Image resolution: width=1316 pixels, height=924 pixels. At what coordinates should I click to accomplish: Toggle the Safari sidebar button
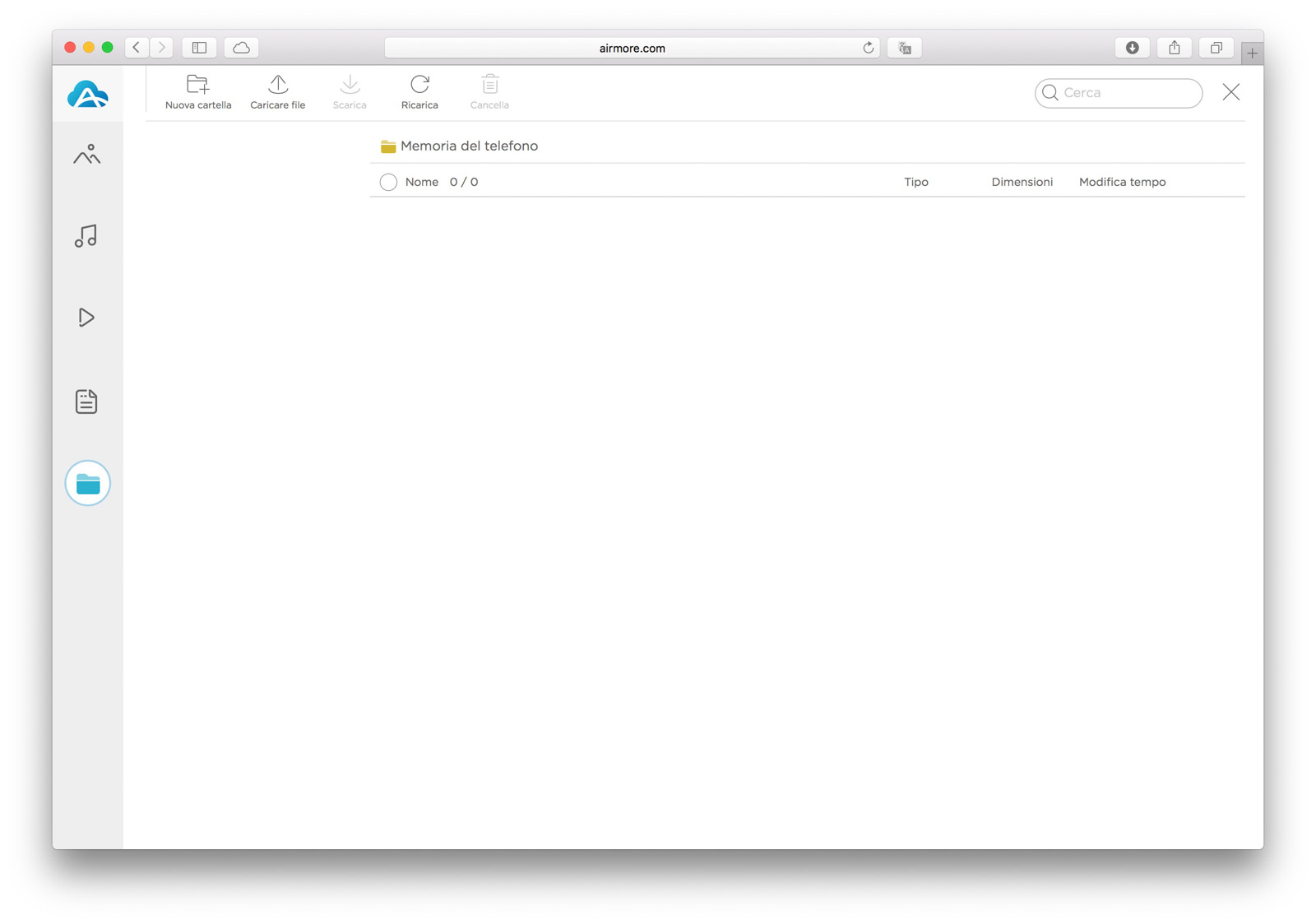coord(199,48)
